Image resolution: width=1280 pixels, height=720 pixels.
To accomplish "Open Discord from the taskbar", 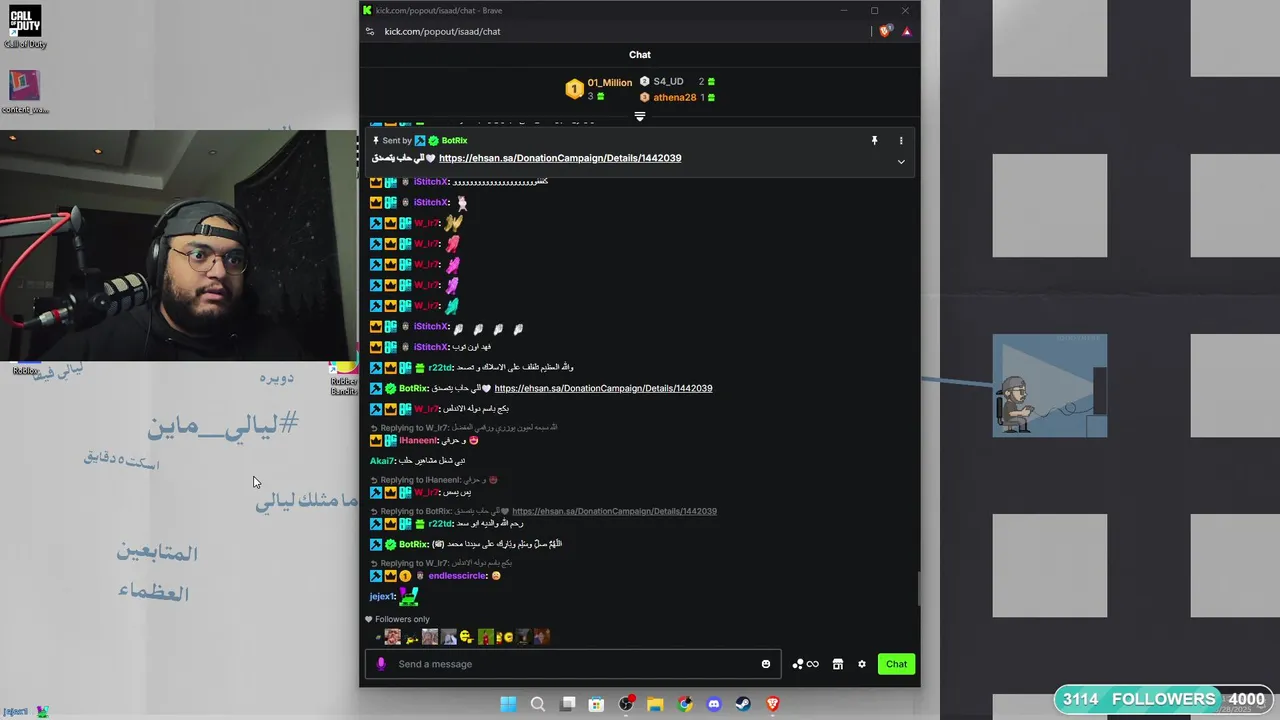I will [x=714, y=704].
